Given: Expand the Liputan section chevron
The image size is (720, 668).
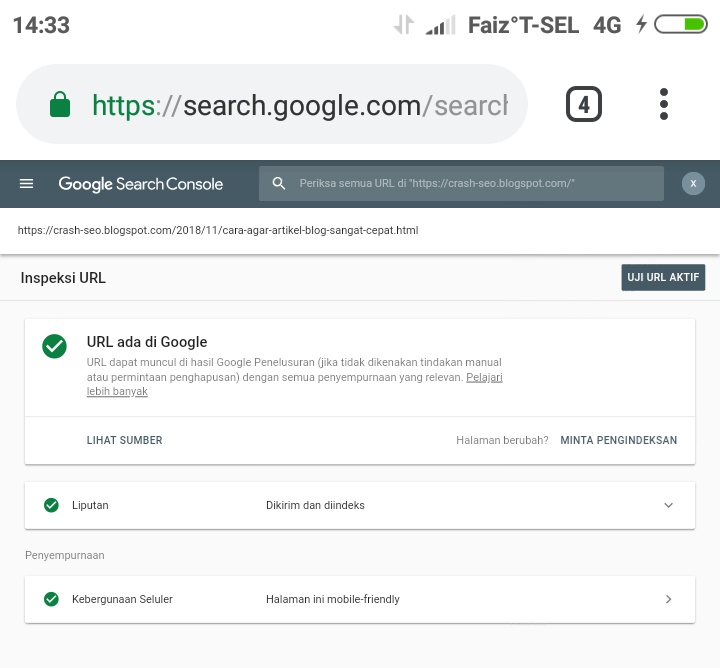Looking at the screenshot, I should [x=669, y=505].
